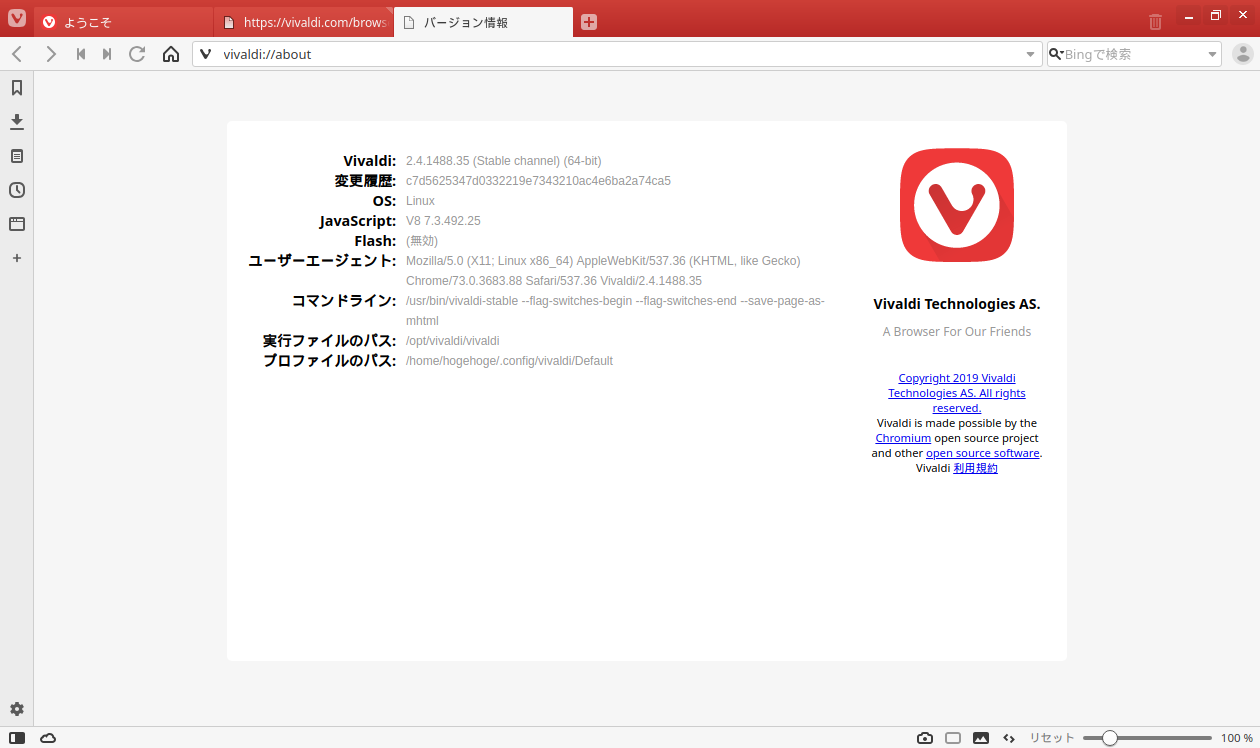This screenshot has width=1260, height=748.
Task: Open the 利用規約 link
Action: [x=975, y=468]
